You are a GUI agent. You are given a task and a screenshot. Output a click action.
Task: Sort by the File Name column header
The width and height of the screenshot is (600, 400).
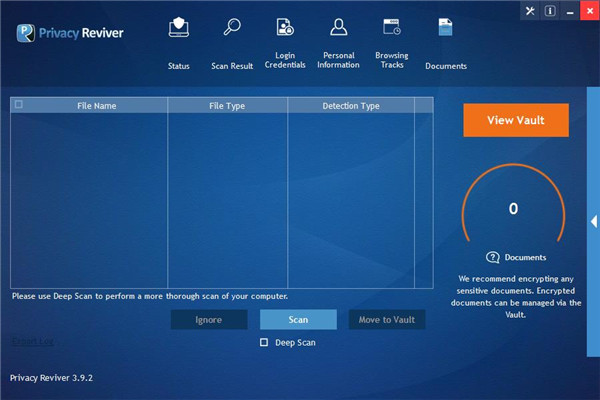click(96, 106)
